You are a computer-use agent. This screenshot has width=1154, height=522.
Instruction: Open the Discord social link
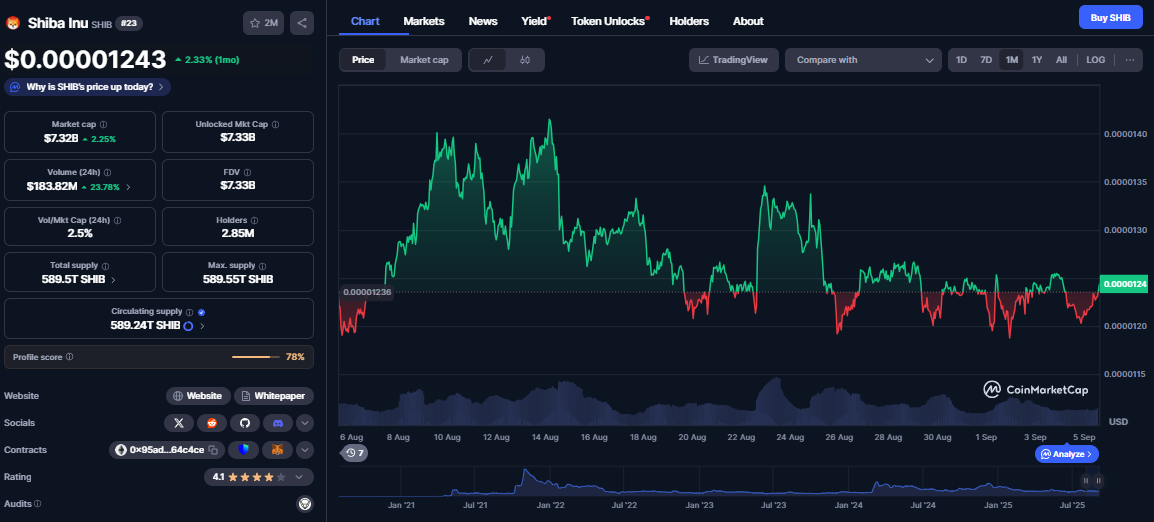278,423
